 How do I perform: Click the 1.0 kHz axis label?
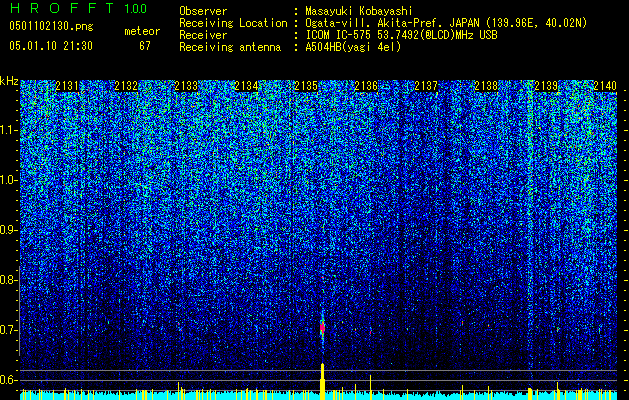point(9,180)
